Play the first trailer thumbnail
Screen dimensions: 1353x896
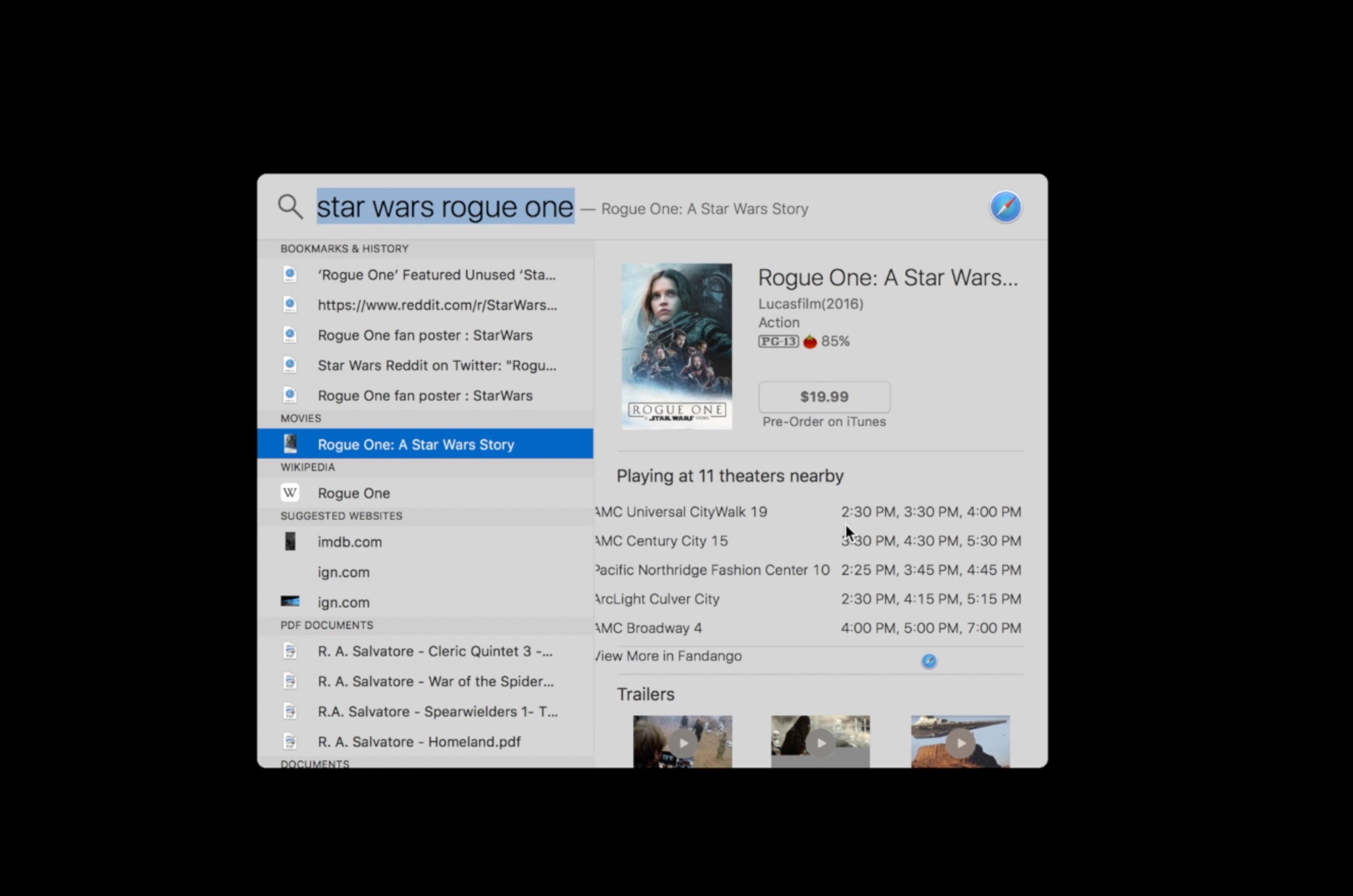click(683, 742)
